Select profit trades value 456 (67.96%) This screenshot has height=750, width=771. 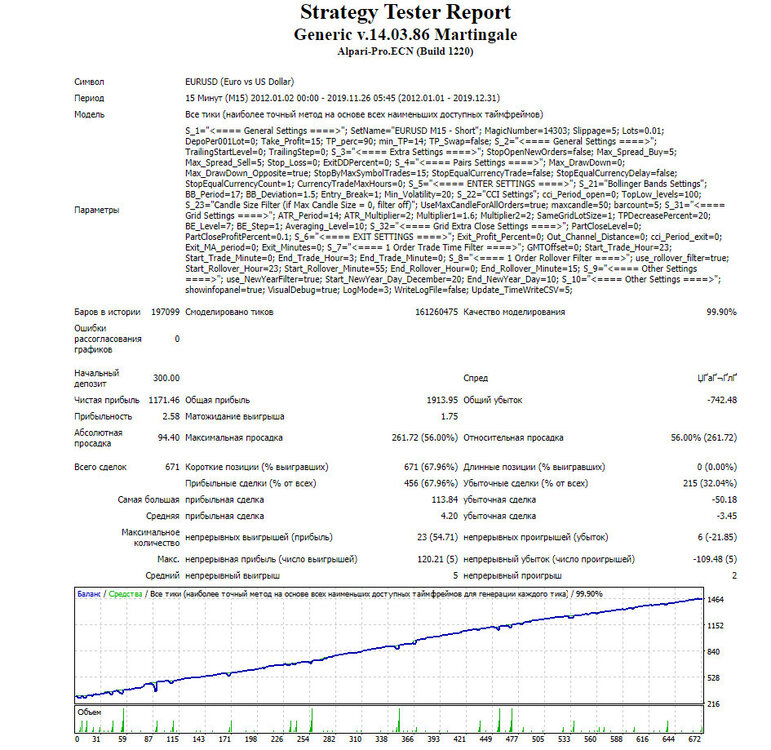[431, 483]
